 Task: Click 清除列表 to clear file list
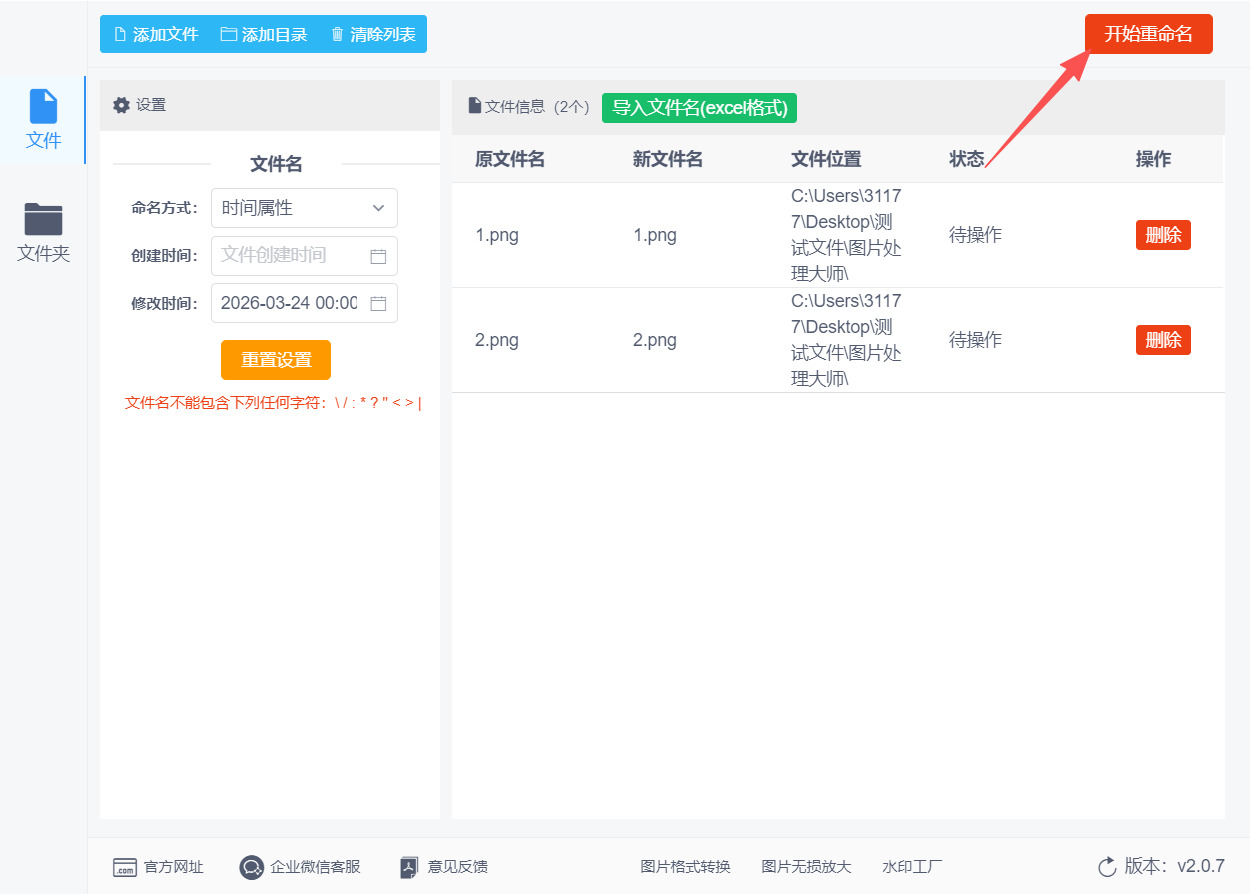373,34
